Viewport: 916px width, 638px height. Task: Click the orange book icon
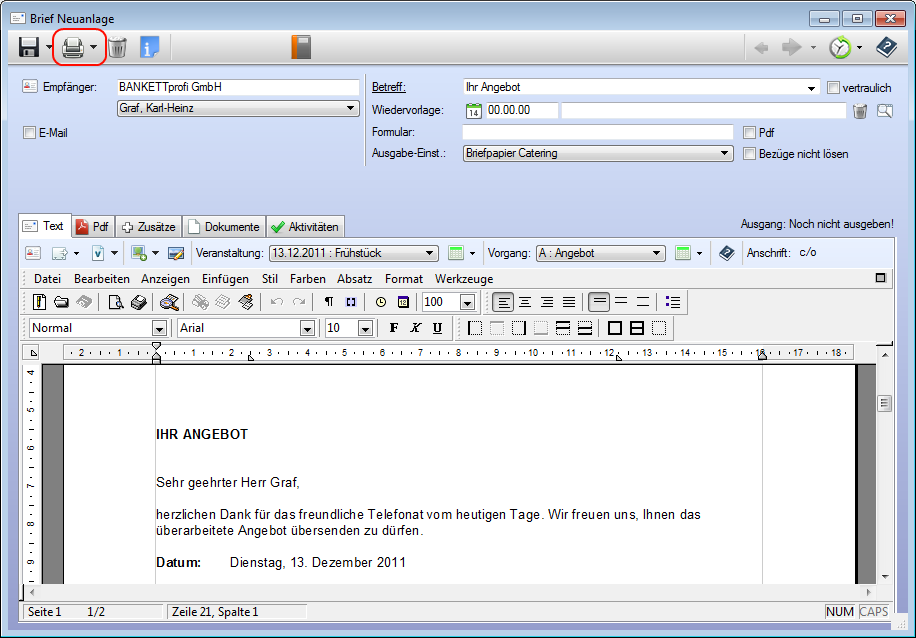point(301,47)
